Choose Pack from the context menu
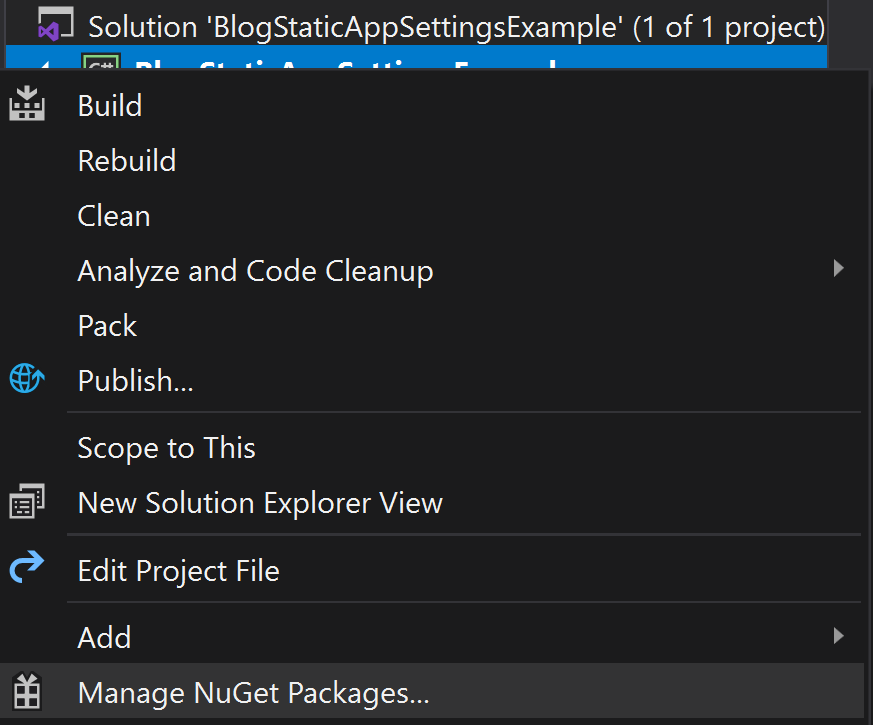Viewport: 873px width, 725px height. [x=106, y=324]
